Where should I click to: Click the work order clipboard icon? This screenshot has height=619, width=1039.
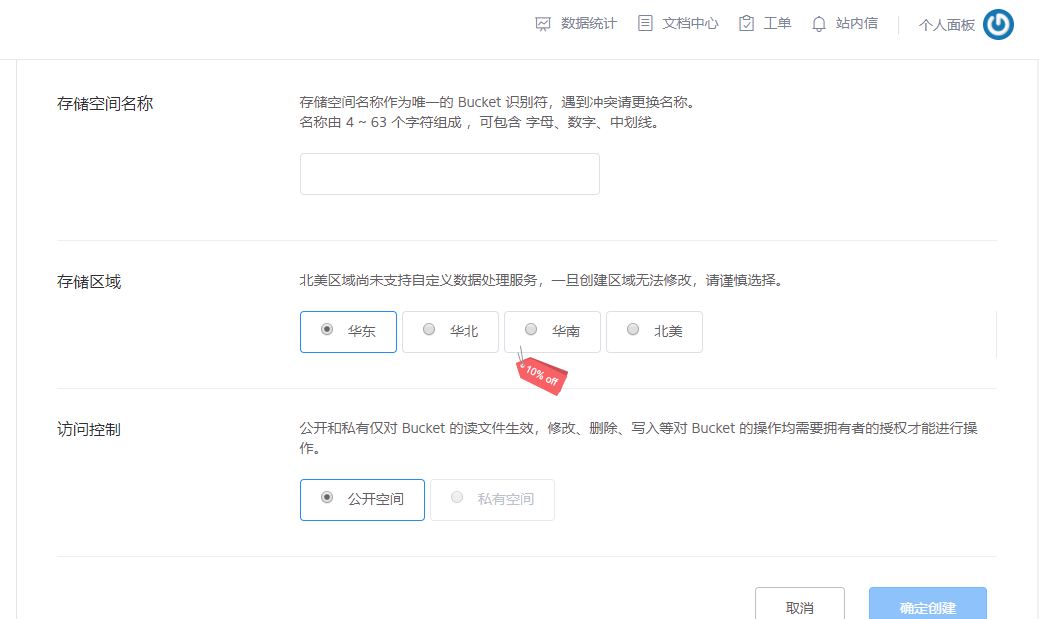[746, 24]
